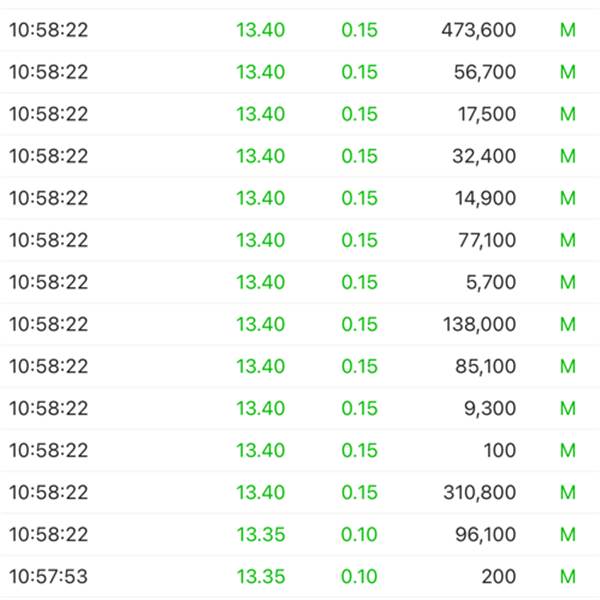Open the trade with volume 17,500
This screenshot has width=600, height=600.
300,114
